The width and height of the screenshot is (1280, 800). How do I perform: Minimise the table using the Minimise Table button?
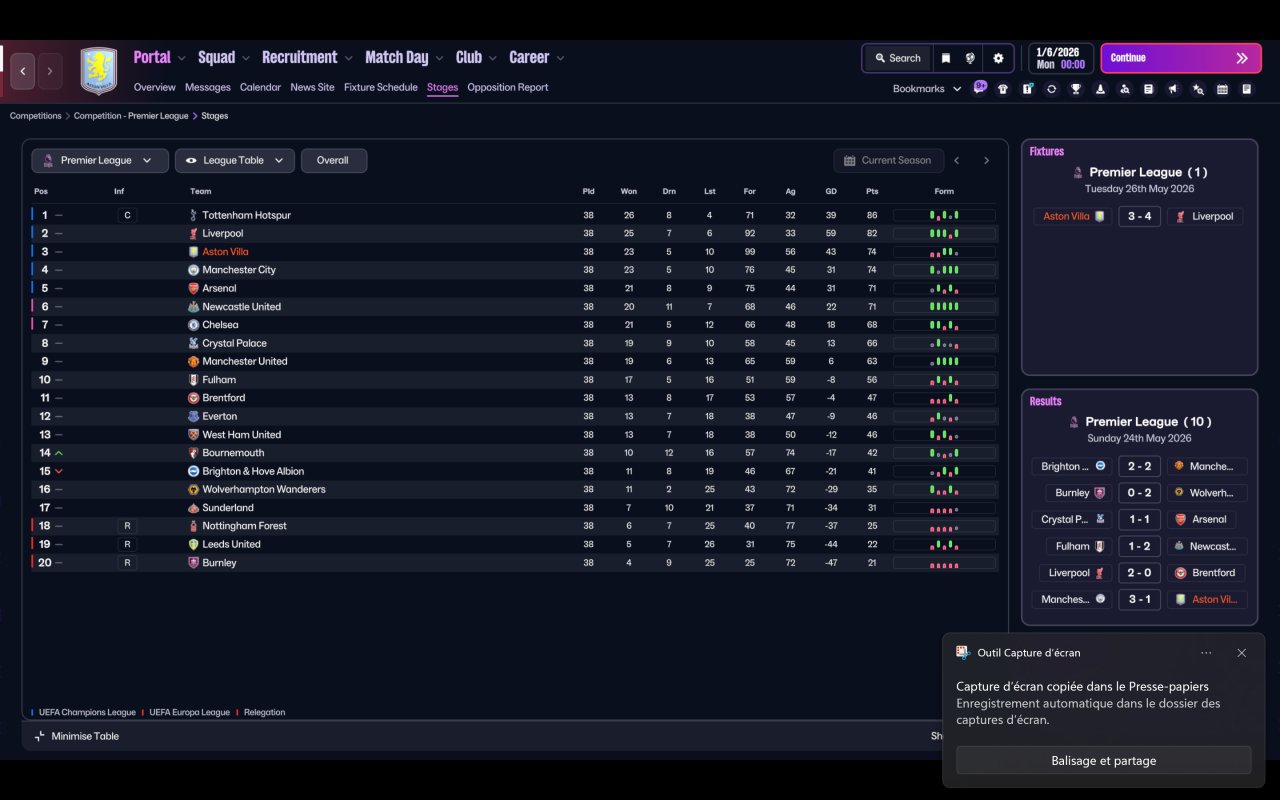pos(76,736)
